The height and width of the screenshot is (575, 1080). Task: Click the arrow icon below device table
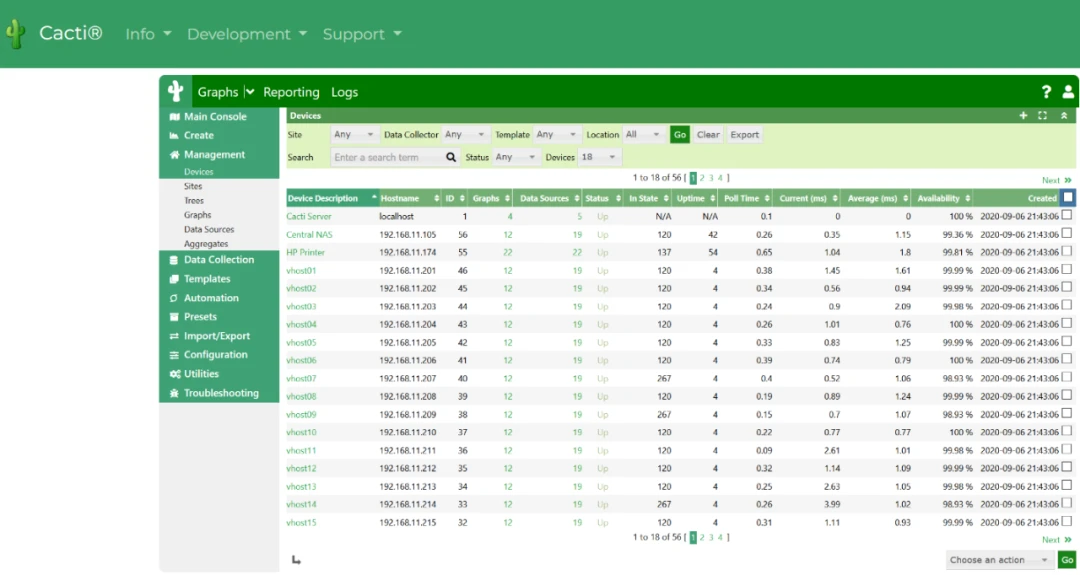pyautogui.click(x=296, y=560)
